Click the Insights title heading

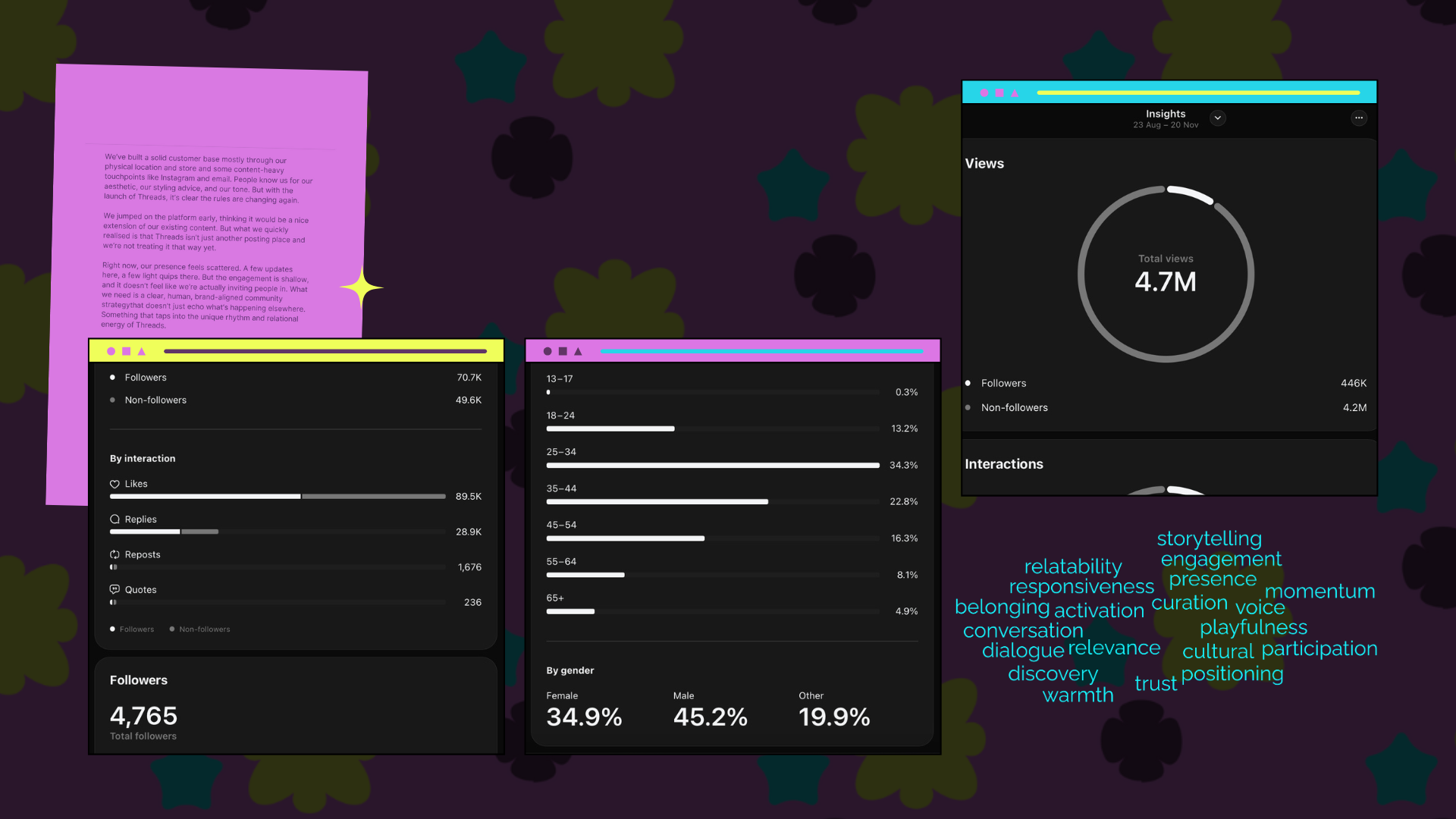click(1166, 114)
